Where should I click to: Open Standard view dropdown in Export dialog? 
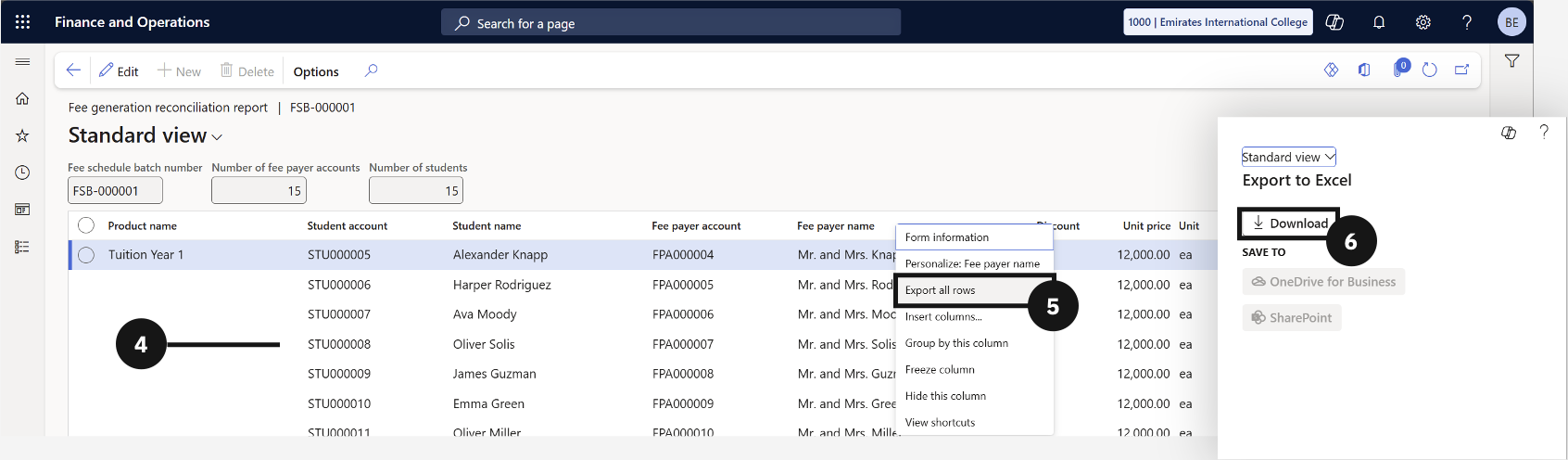(1288, 157)
